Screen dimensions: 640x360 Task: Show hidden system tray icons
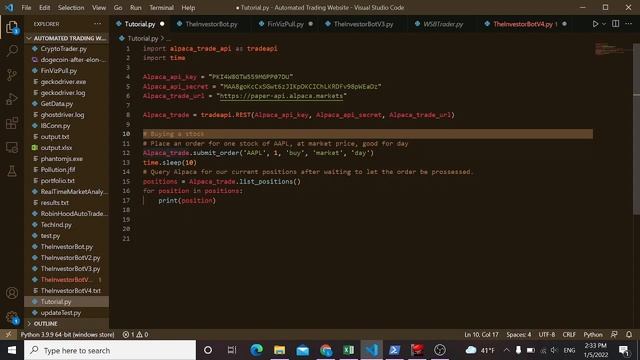click(506, 350)
